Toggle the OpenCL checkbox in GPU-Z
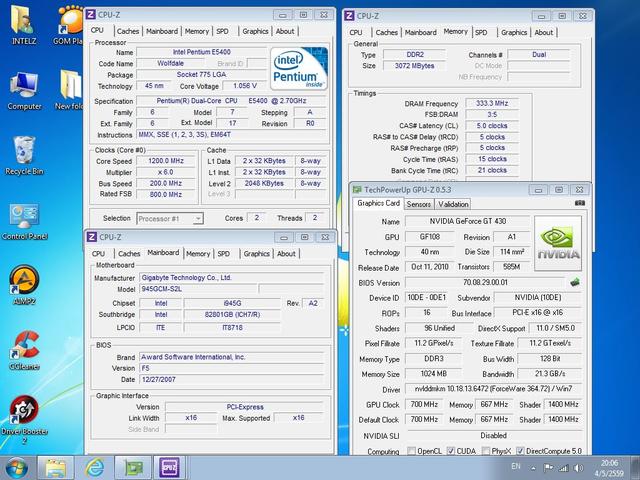 tap(411, 451)
